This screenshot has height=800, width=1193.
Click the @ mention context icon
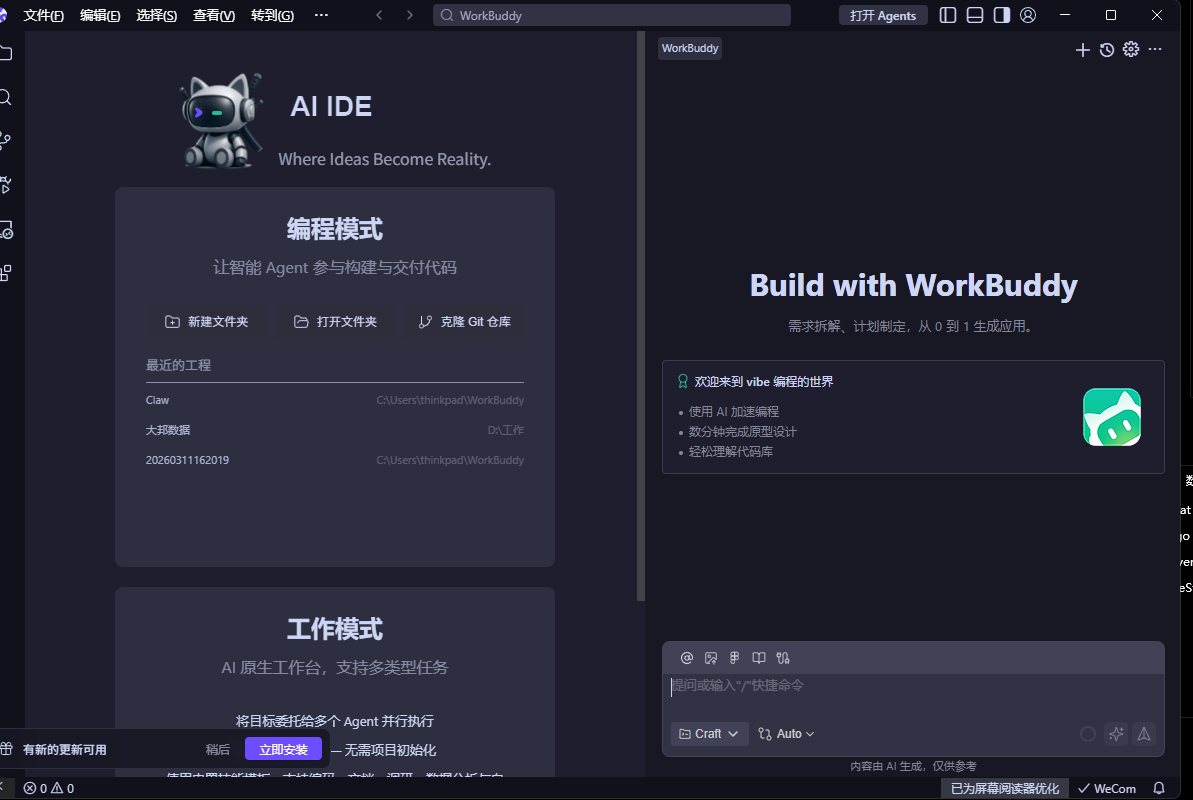tap(686, 658)
